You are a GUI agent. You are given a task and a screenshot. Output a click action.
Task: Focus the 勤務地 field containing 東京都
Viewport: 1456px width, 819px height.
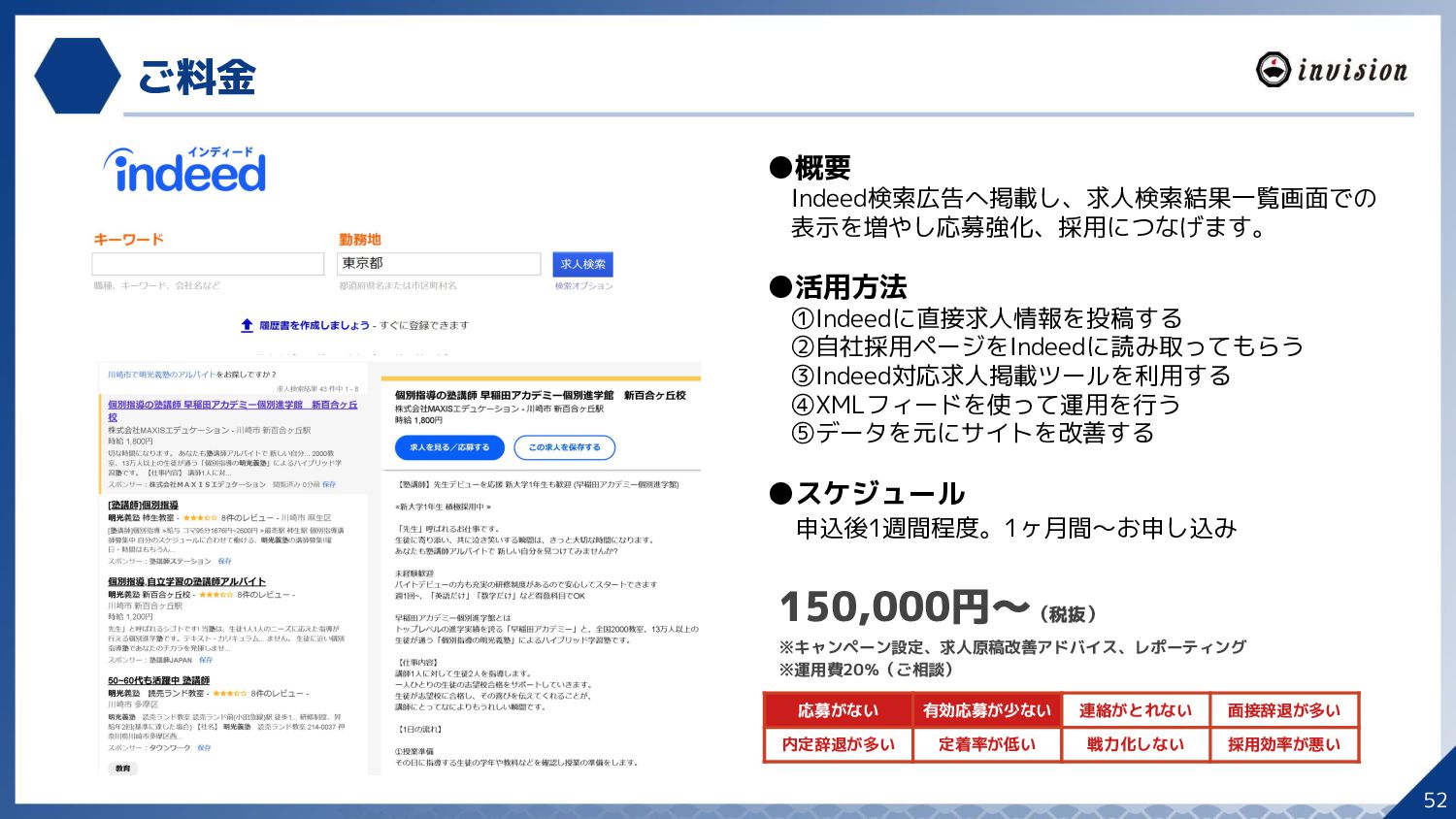click(x=439, y=264)
